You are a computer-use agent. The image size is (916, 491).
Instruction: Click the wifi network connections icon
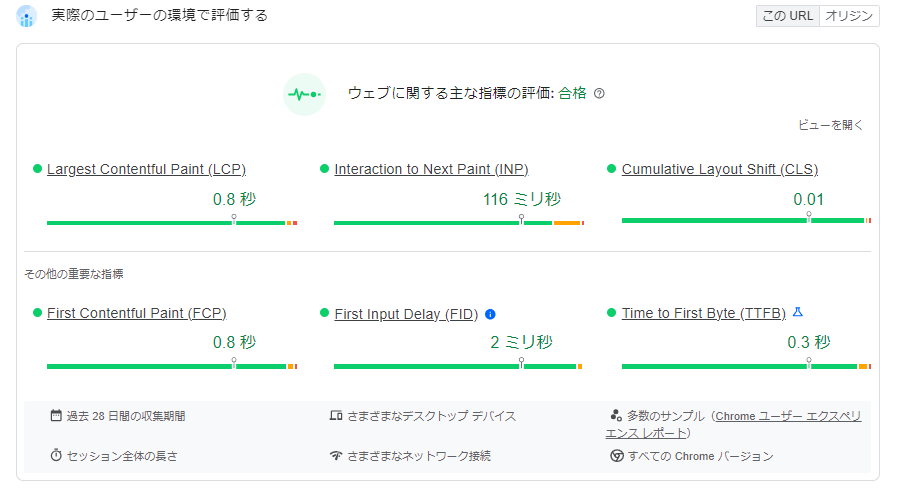pyautogui.click(x=336, y=455)
